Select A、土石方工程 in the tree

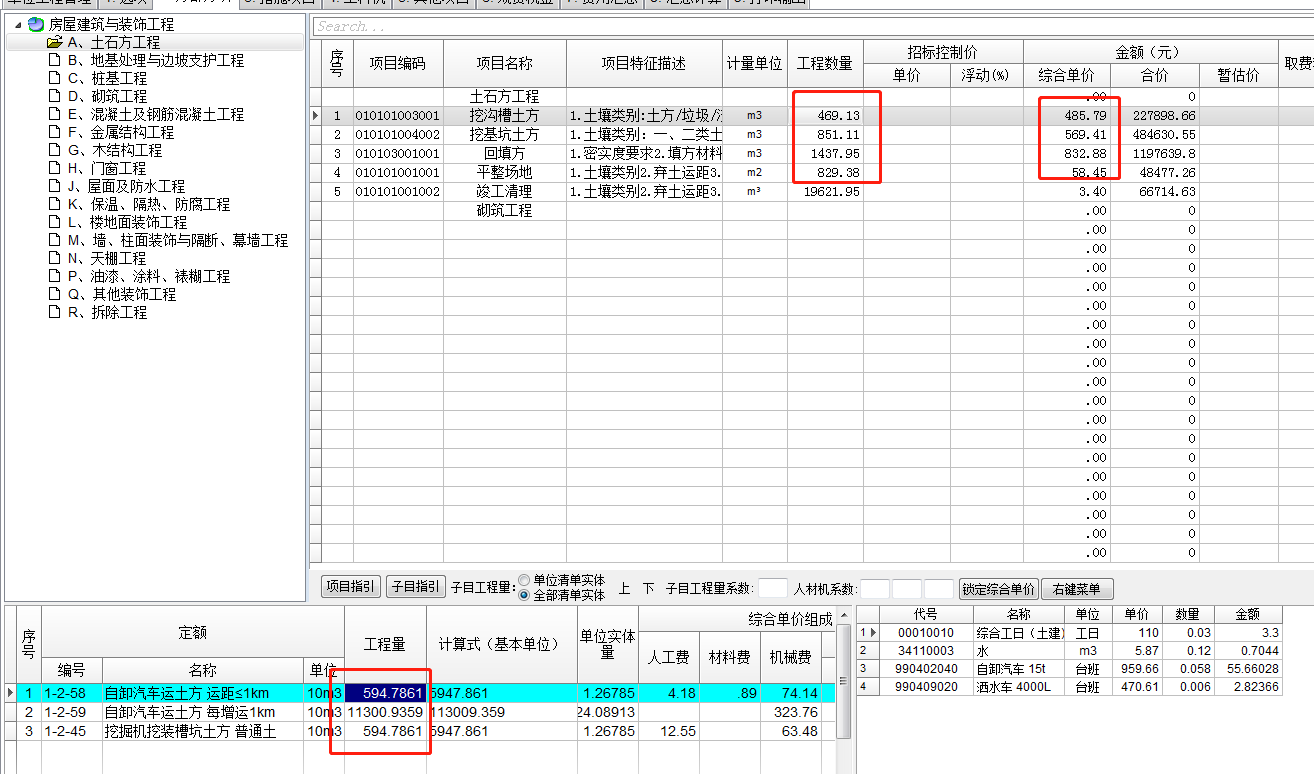point(114,42)
